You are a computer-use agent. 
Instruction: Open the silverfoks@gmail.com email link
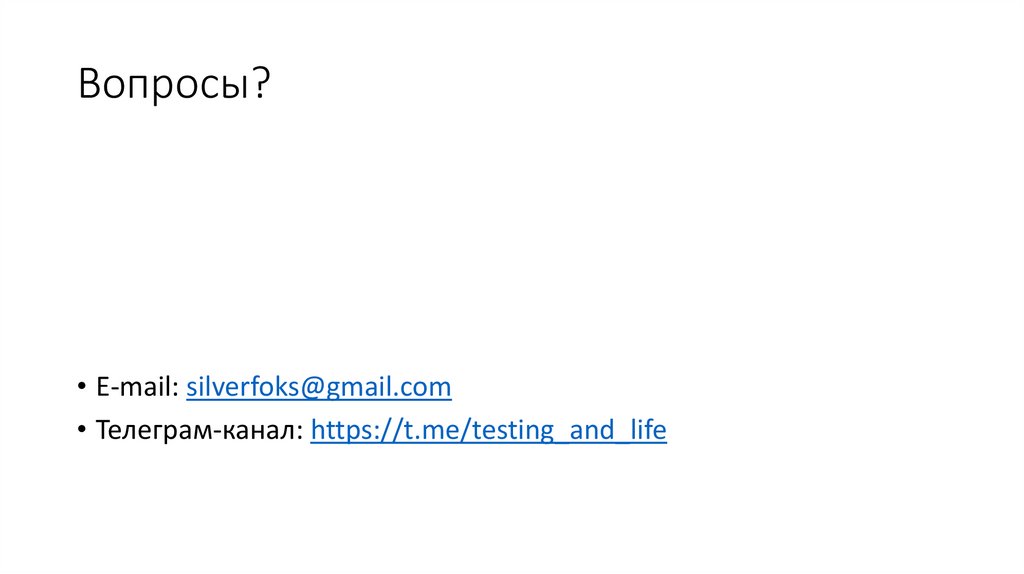point(319,387)
